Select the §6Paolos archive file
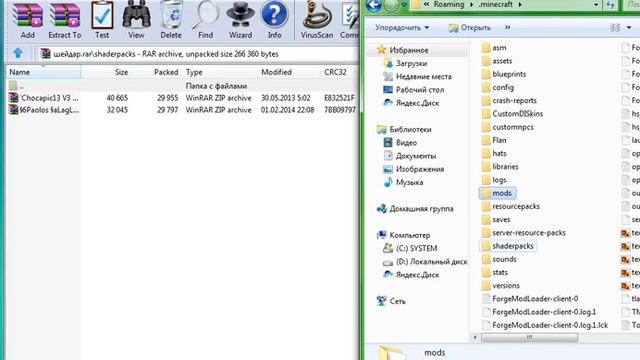The image size is (640, 360). 182,110
